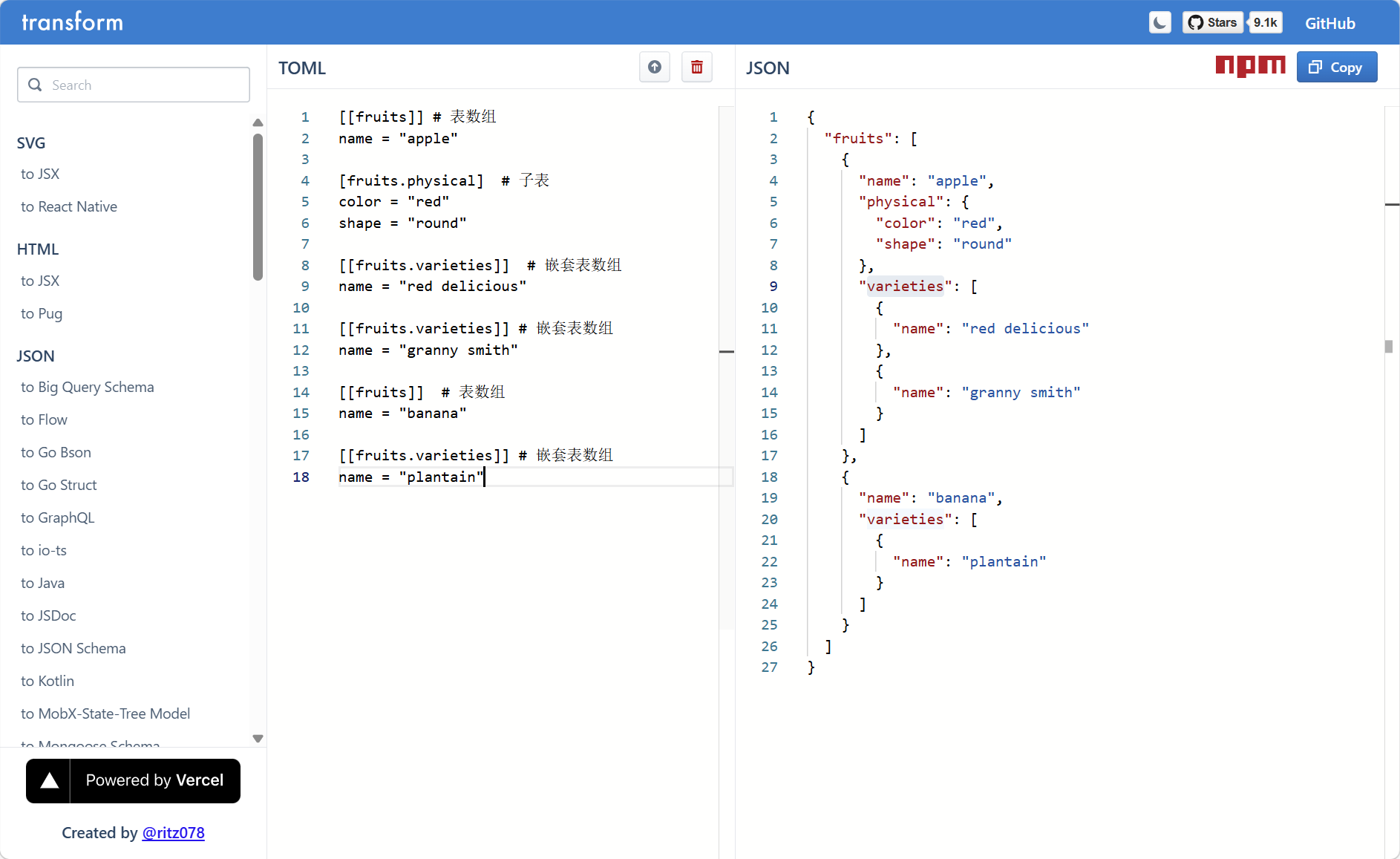The width and height of the screenshot is (1400, 859).
Task: Copy the JSON output
Action: pyautogui.click(x=1336, y=67)
